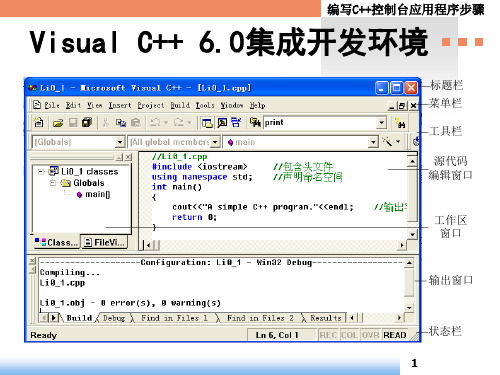Viewport: 500px width, 375px height.
Task: Click the READ indicator in status bar
Action: point(395,335)
